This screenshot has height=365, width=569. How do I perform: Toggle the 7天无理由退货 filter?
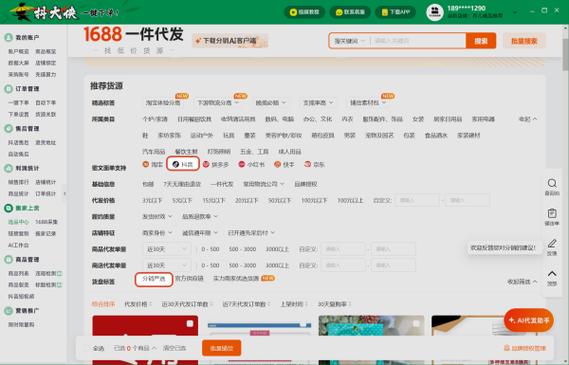pos(182,184)
